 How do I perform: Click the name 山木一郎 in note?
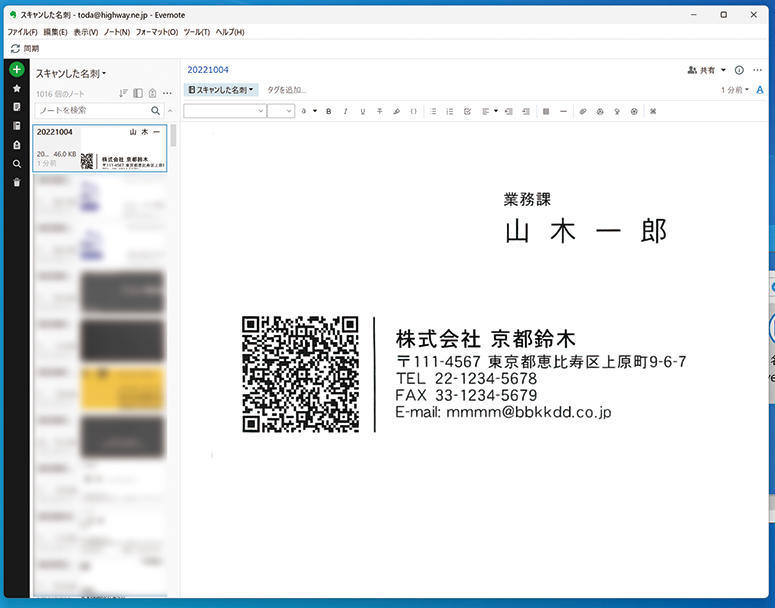[x=586, y=231]
